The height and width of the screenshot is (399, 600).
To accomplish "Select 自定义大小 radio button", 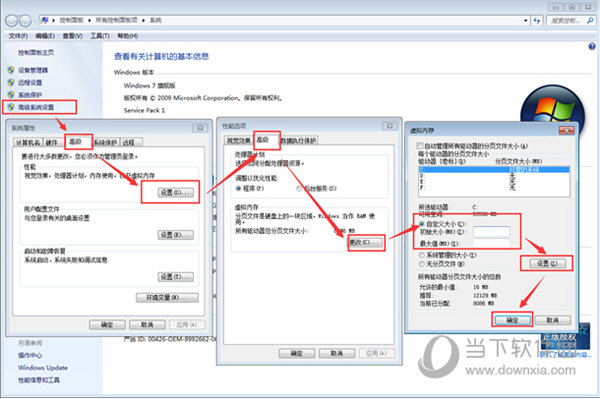I will tap(422, 224).
